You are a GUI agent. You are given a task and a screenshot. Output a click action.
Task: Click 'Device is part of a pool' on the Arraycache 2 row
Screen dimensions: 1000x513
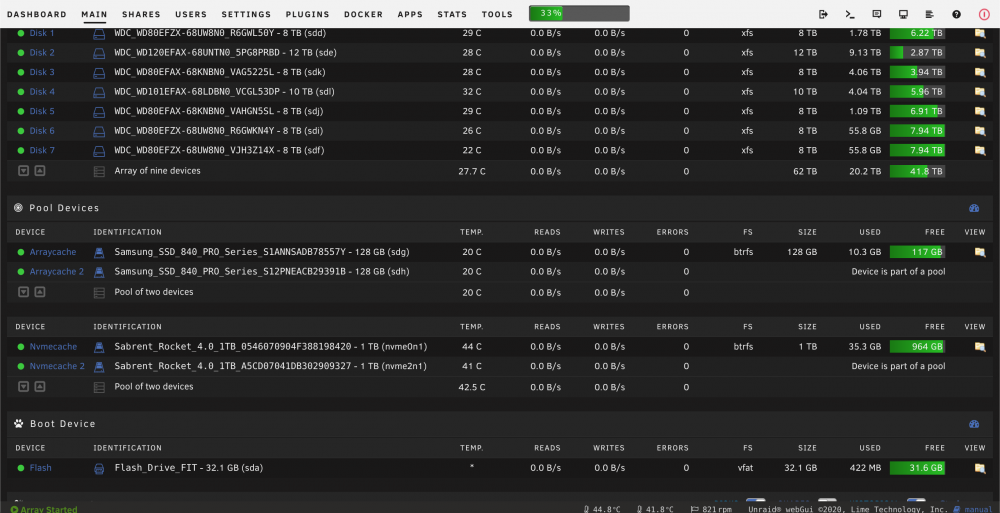(x=898, y=272)
